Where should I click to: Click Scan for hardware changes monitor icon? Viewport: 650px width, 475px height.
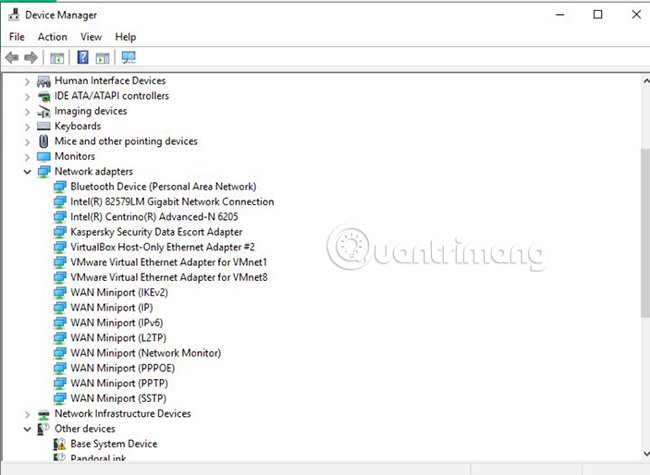[129, 57]
